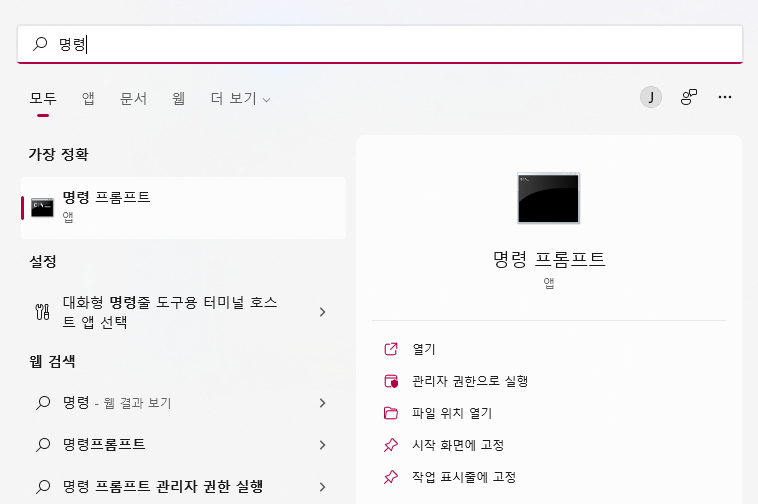
Task: Click the 시작 화면에 고정 pin icon
Action: coord(391,445)
